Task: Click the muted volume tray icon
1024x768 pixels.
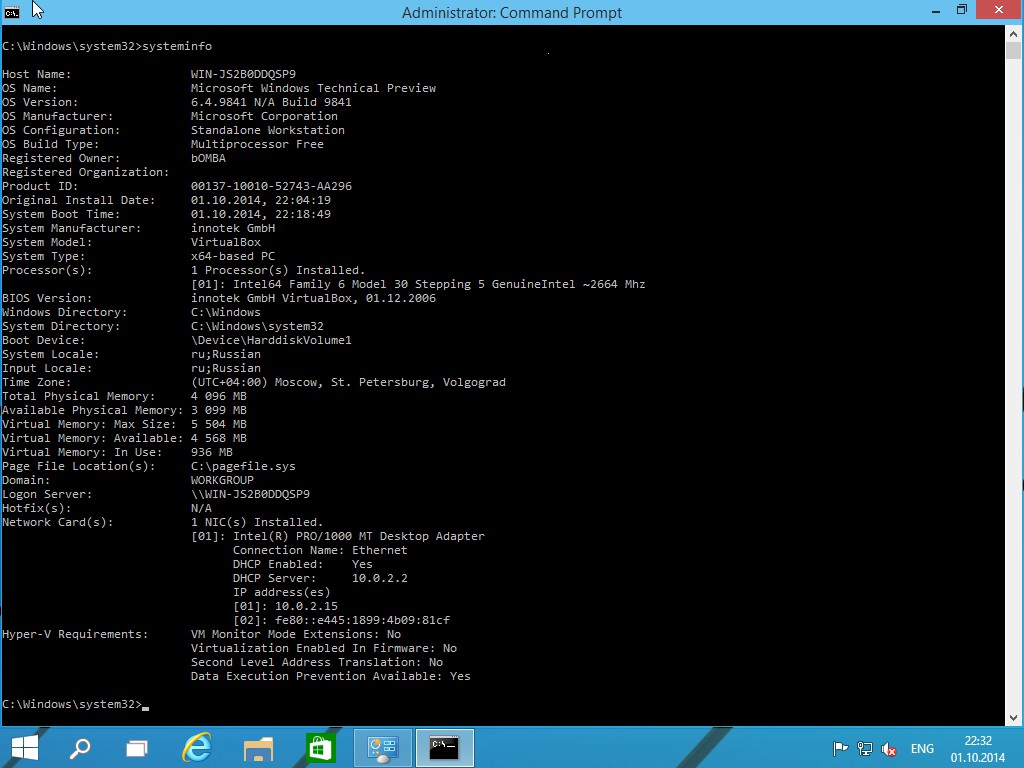Action: click(889, 748)
